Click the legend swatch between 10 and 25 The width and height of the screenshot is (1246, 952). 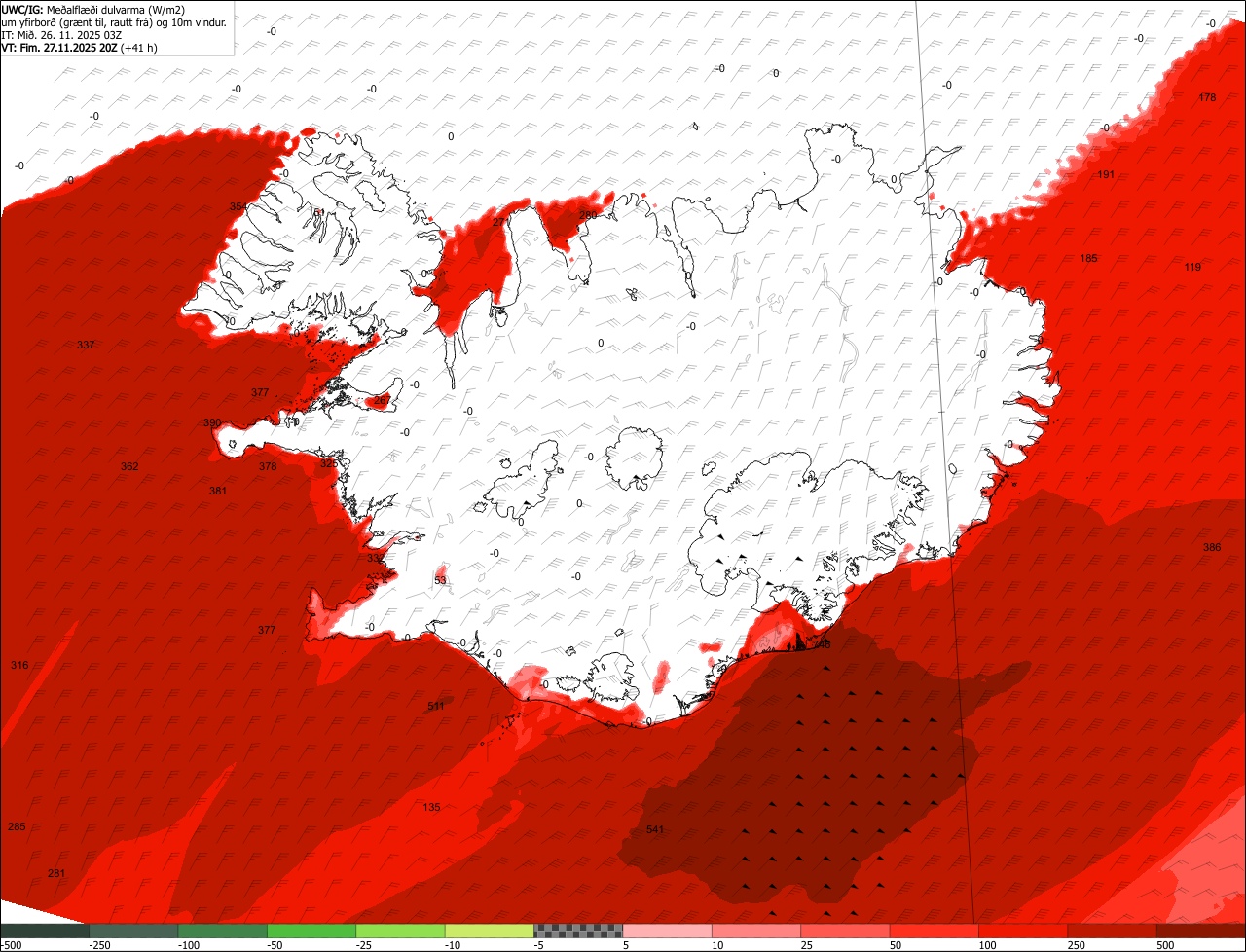pos(756,931)
